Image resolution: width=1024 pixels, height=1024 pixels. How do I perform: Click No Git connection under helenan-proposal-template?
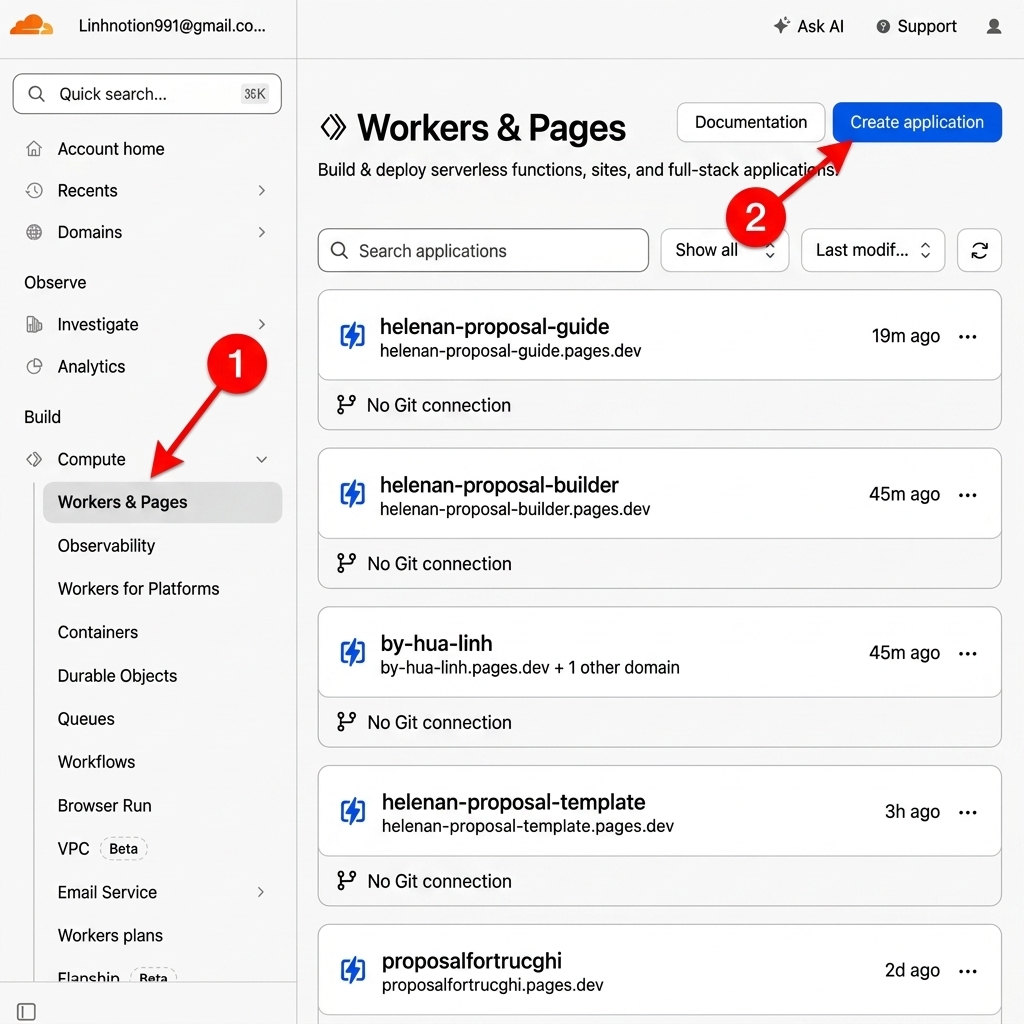pyautogui.click(x=439, y=881)
